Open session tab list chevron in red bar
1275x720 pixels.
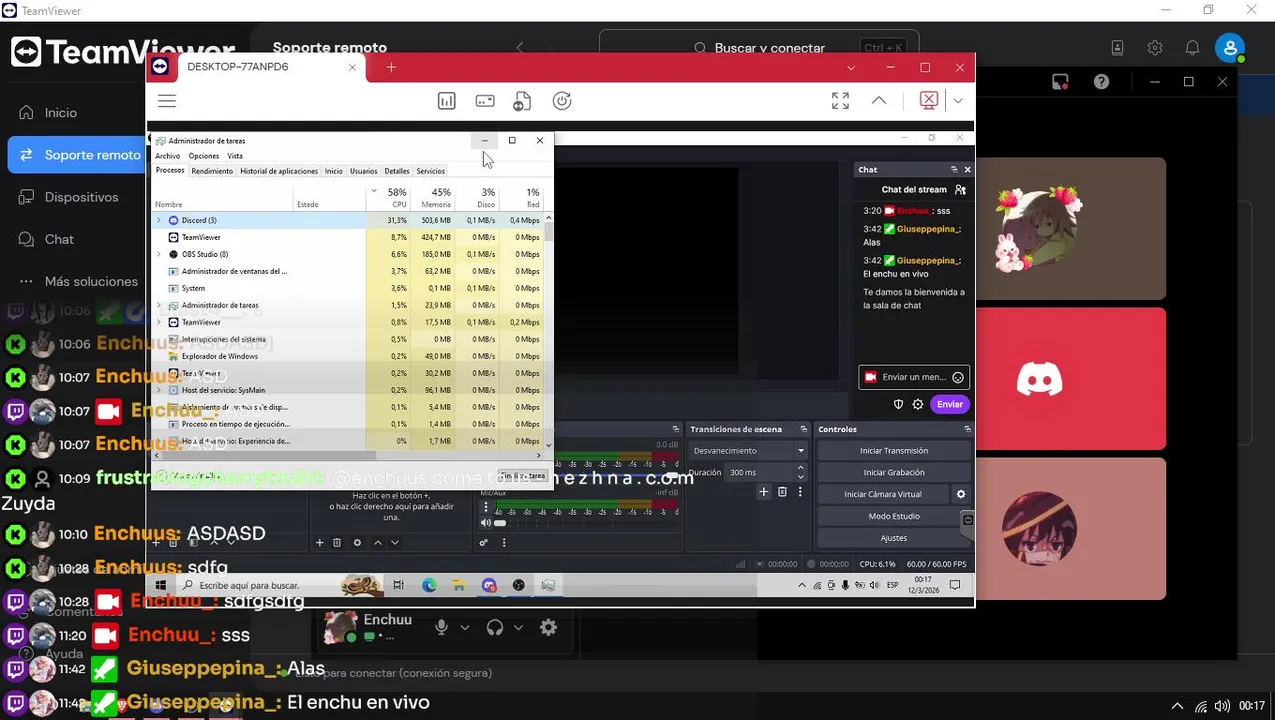[851, 68]
